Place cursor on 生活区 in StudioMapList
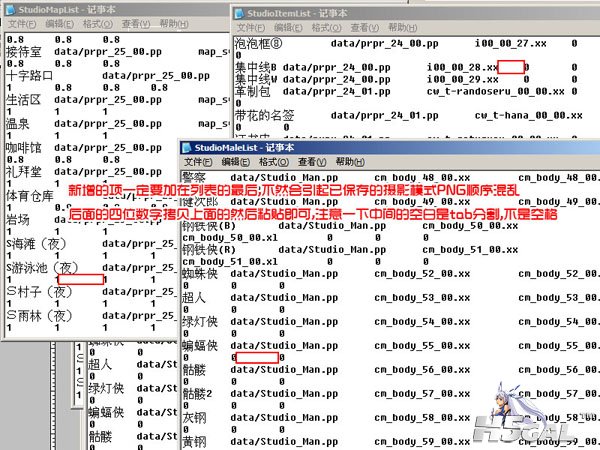Screen dimensions: 600x450 click(24, 100)
